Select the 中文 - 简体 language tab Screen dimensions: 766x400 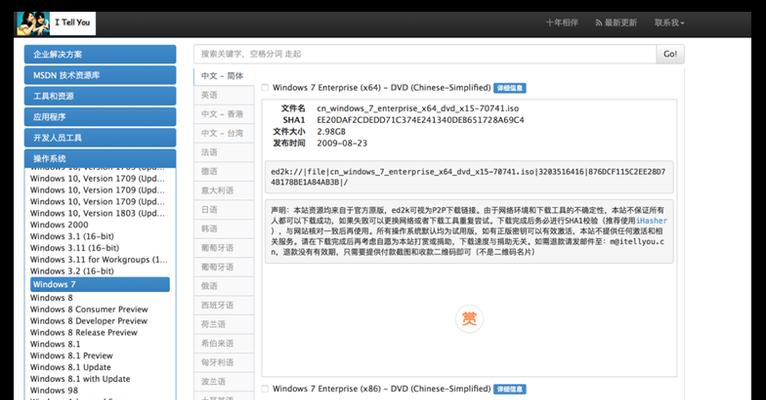point(224,76)
